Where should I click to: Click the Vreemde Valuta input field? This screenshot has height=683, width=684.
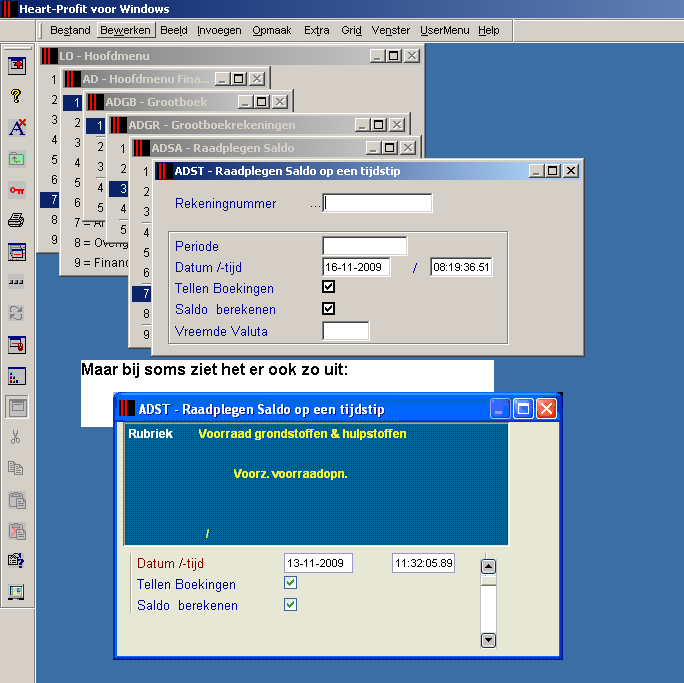tap(345, 331)
